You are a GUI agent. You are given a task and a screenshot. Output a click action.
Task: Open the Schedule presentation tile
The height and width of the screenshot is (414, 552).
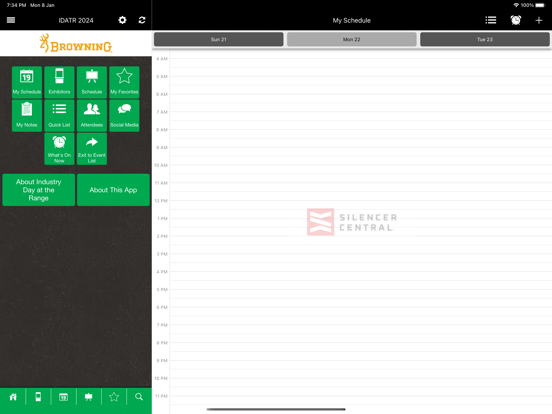(x=92, y=82)
